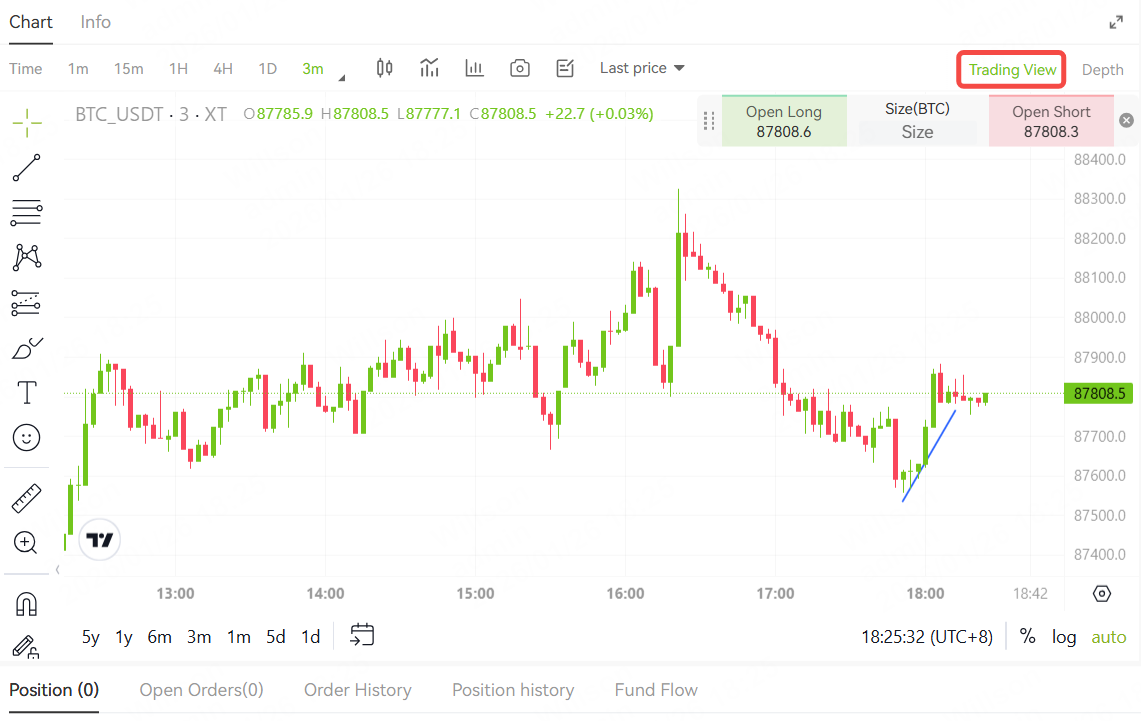Screen dimensions: 1141x721
Task: Expand the Last price dropdown
Action: pyautogui.click(x=642, y=68)
